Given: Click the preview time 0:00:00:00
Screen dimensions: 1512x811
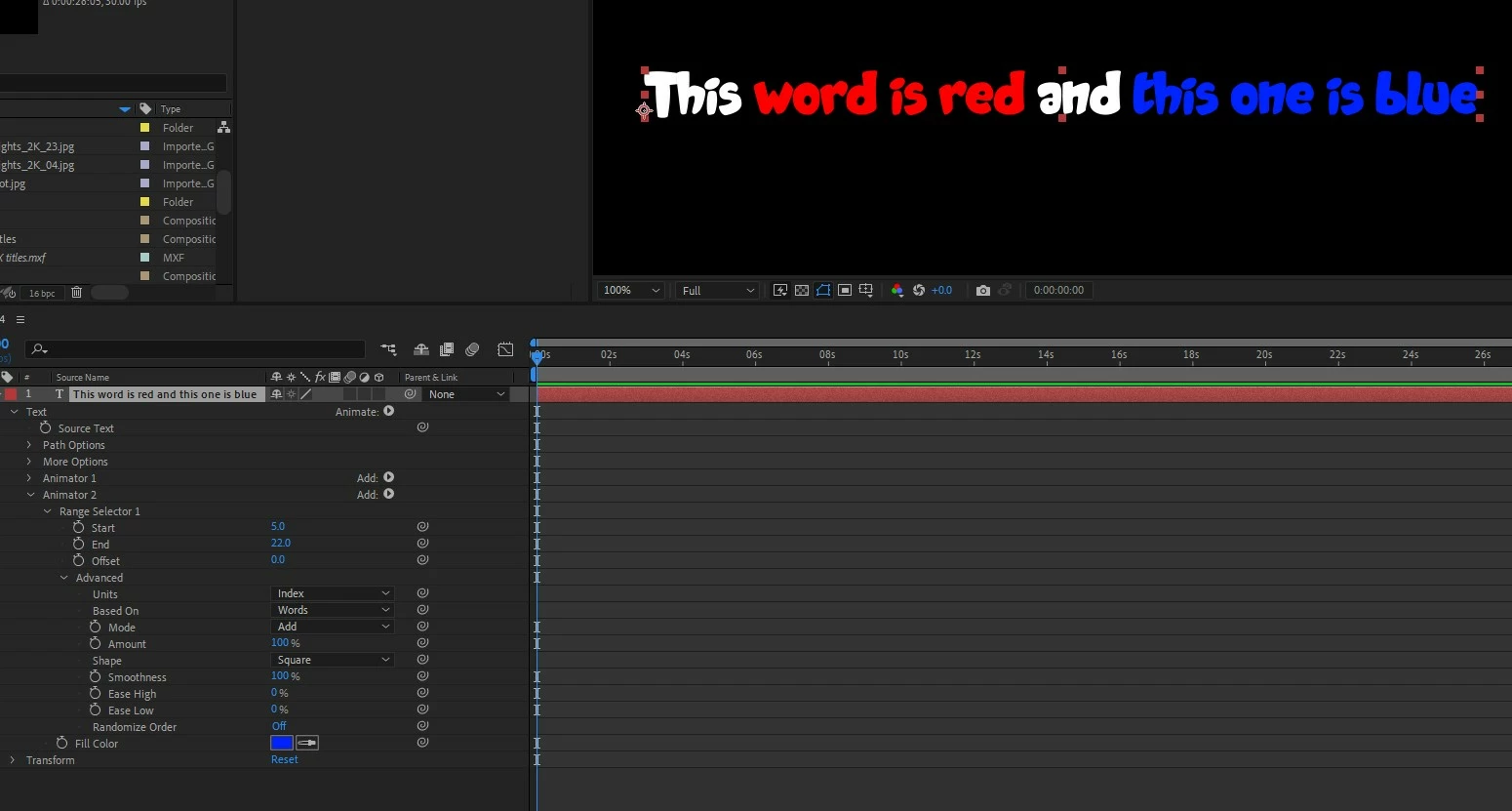Looking at the screenshot, I should click(x=1058, y=290).
